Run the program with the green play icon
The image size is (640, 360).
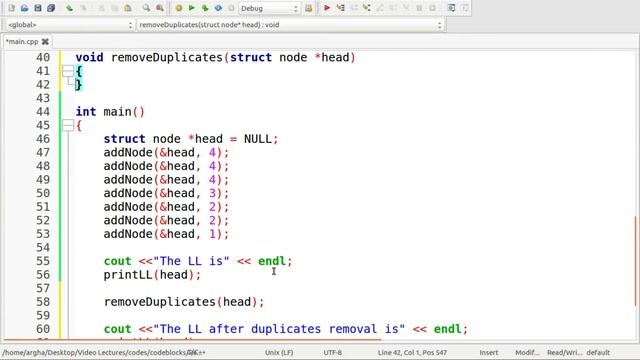[191, 8]
